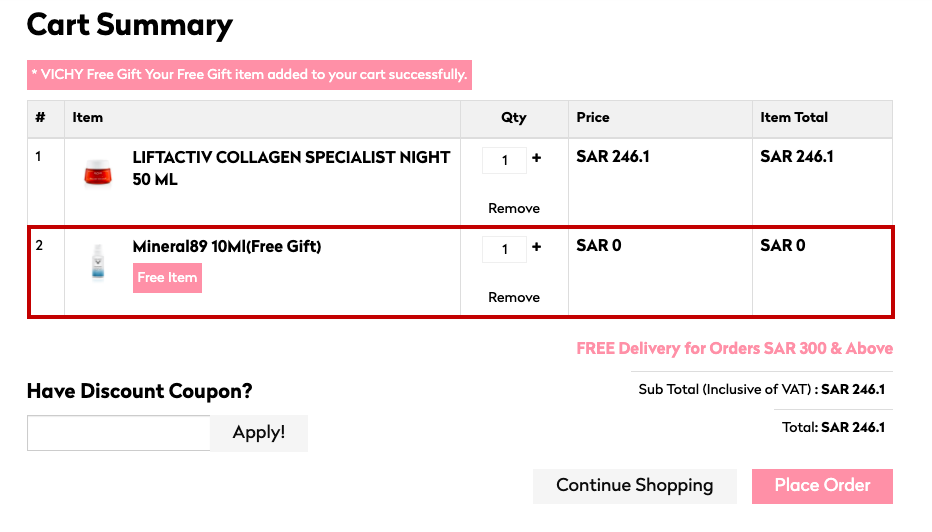This screenshot has height=532, width=932.
Task: Open Liftactiv Collagen Specialist Night product title
Action: coord(291,168)
